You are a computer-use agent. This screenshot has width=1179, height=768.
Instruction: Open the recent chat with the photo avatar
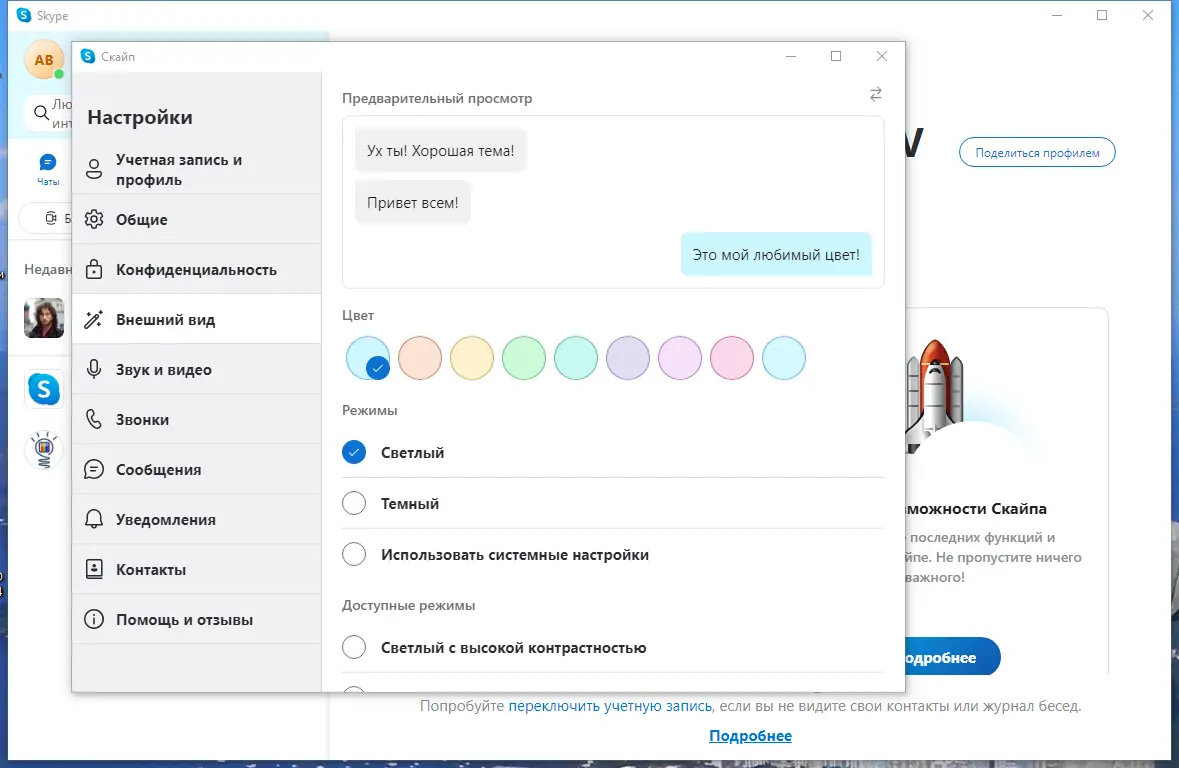44,317
